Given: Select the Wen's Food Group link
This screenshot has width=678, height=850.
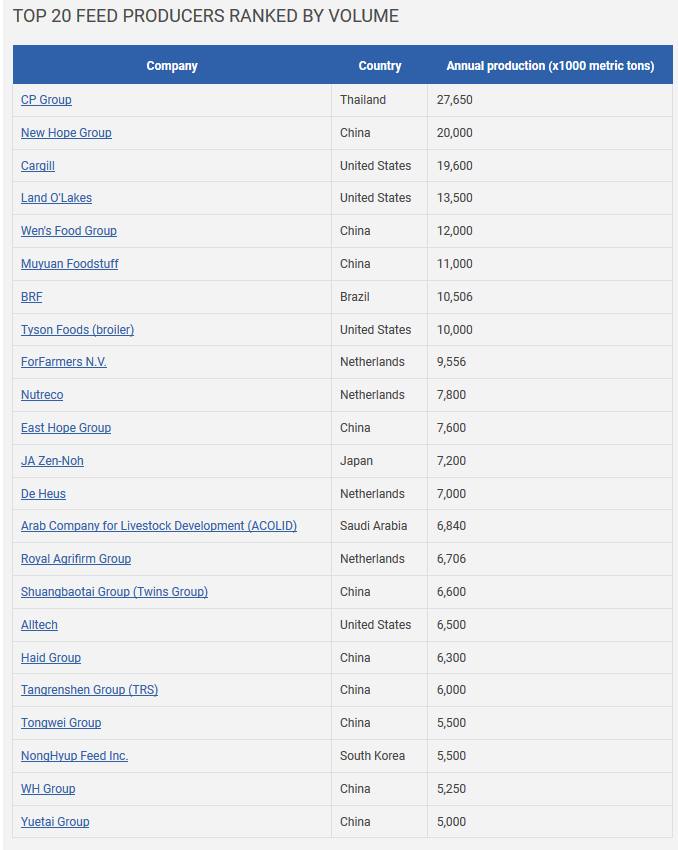Looking at the screenshot, I should [x=69, y=231].
